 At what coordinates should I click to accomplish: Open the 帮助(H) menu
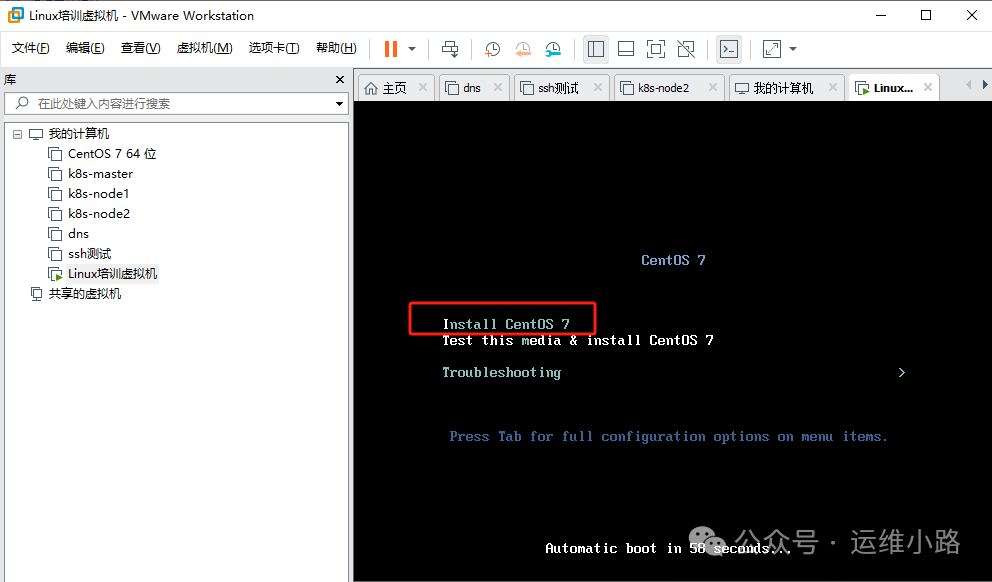click(x=336, y=48)
